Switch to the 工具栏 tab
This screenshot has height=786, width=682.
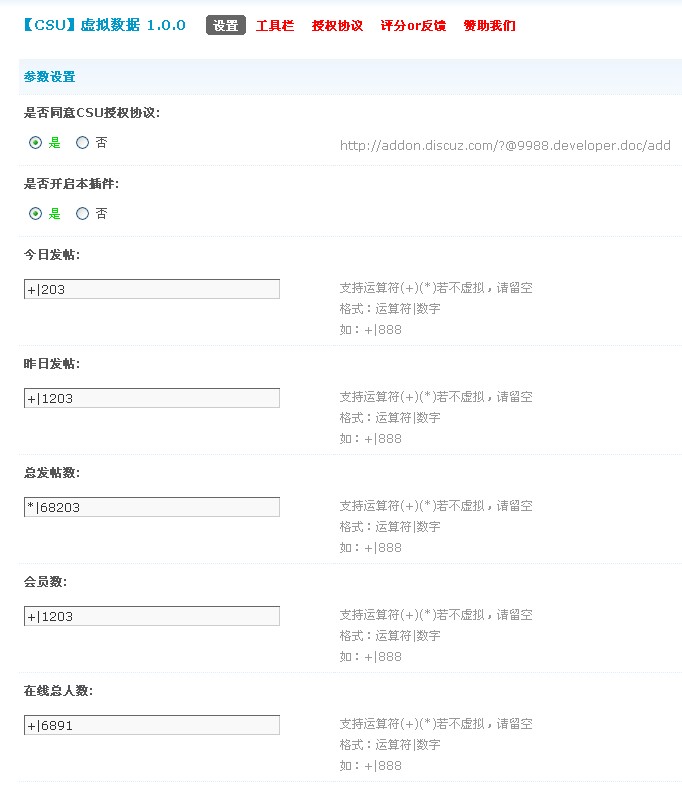point(275,26)
